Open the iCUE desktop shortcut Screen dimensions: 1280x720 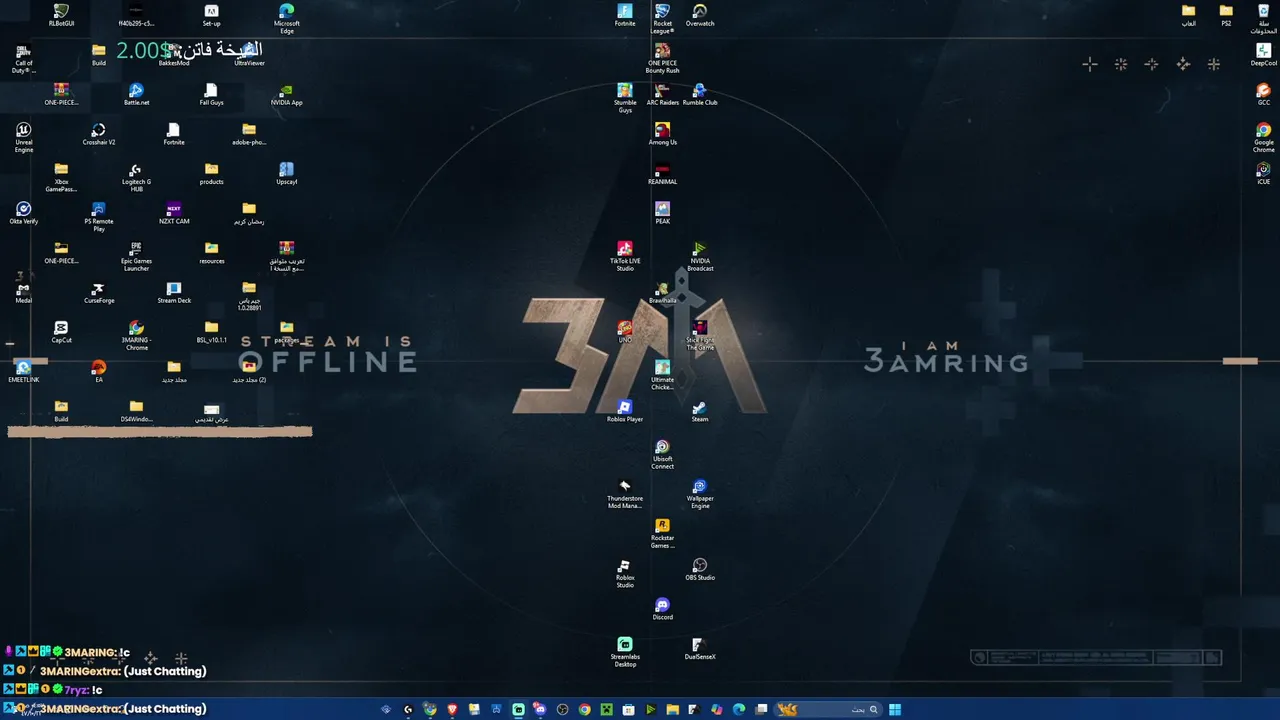click(x=1264, y=173)
